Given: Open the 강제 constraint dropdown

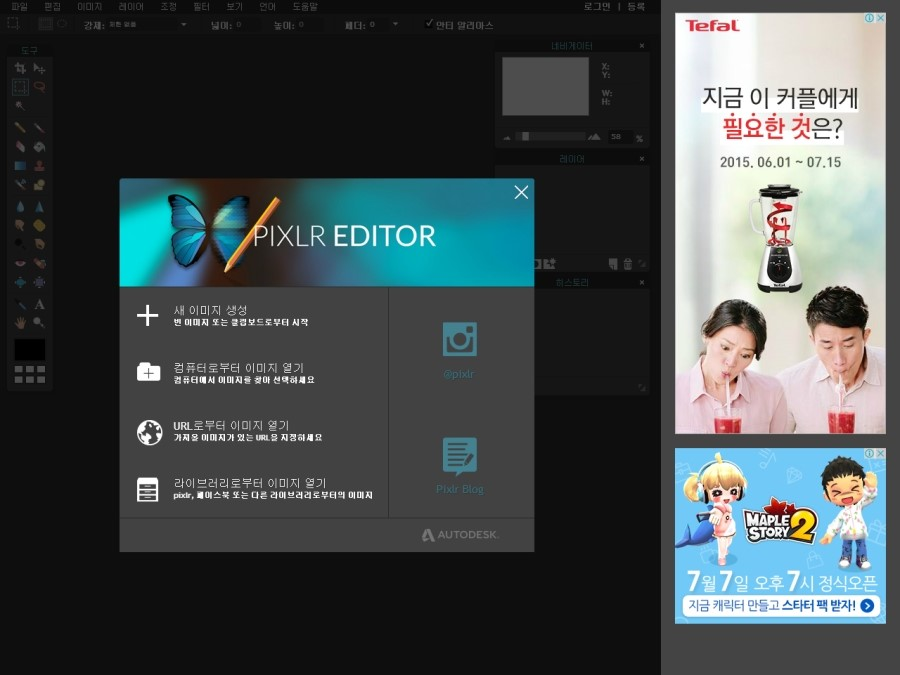Looking at the screenshot, I should pyautogui.click(x=148, y=25).
